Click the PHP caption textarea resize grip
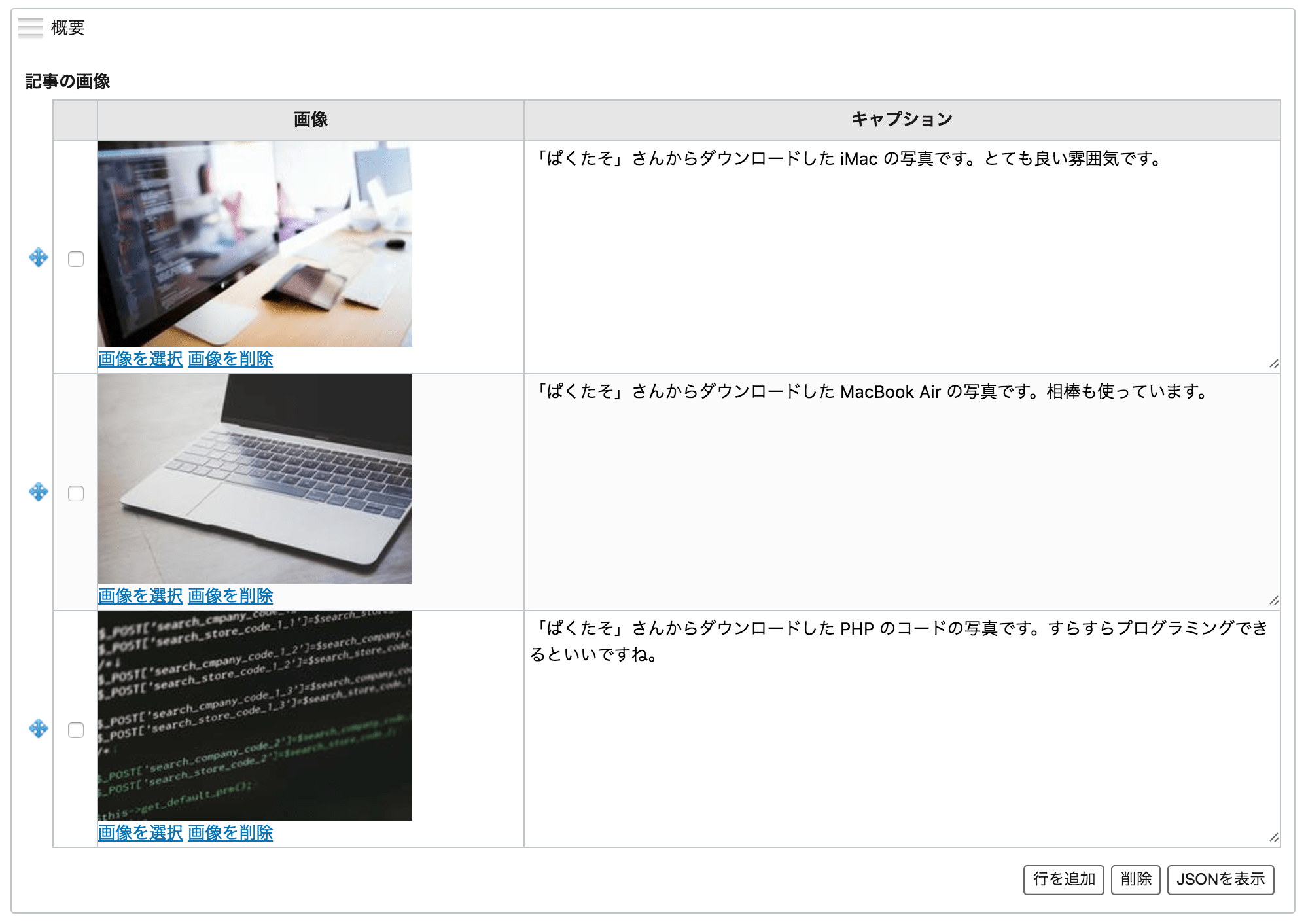1306x924 pixels. click(1273, 838)
